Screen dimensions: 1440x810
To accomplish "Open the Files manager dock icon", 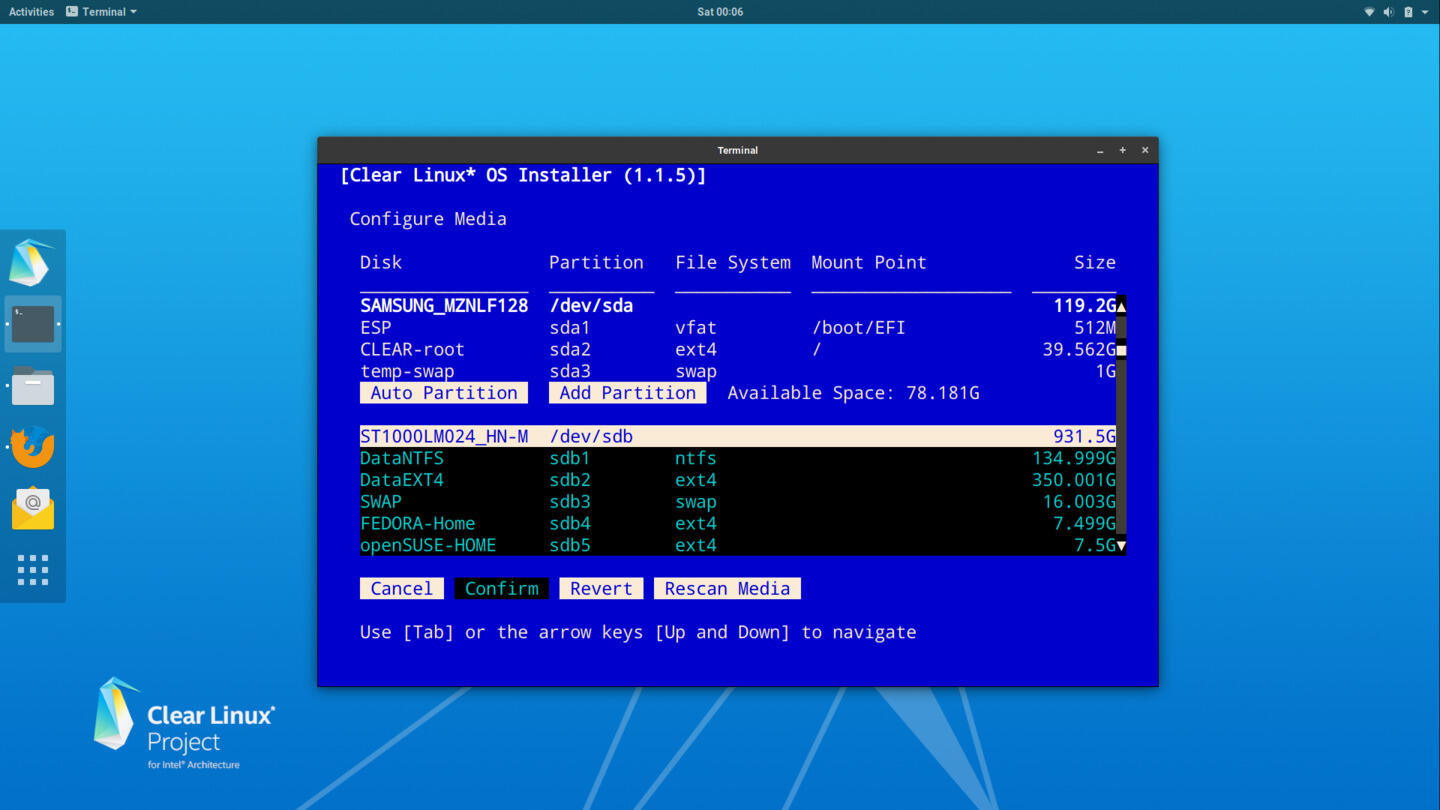I will coord(33,386).
